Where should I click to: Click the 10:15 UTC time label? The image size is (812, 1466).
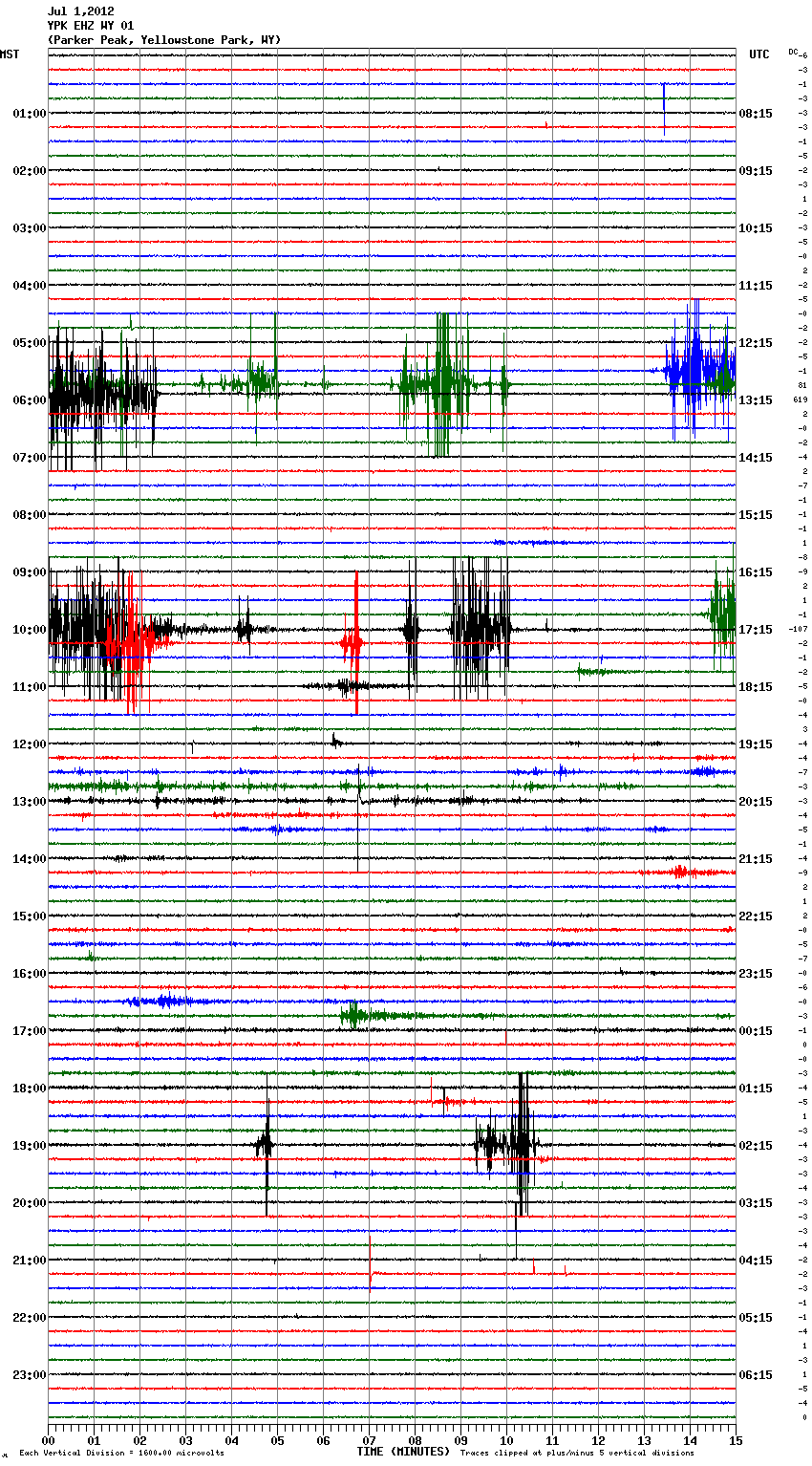point(756,228)
